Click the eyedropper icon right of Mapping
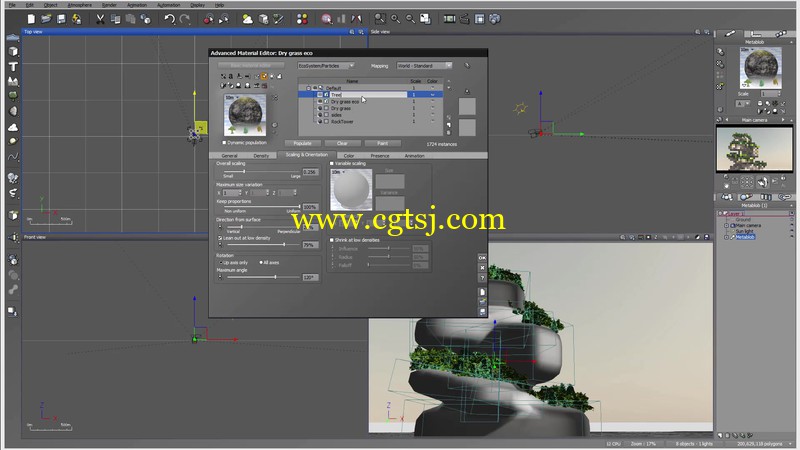Image resolution: width=800 pixels, height=450 pixels. 467,65
